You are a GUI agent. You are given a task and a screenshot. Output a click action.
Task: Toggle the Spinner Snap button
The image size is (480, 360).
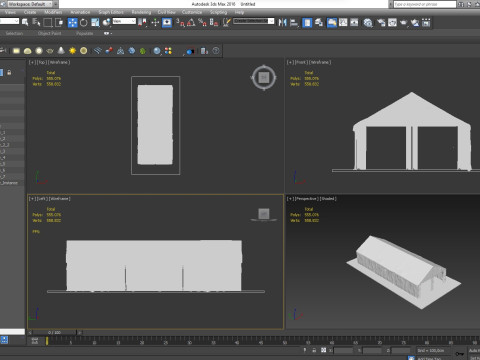(x=214, y=22)
